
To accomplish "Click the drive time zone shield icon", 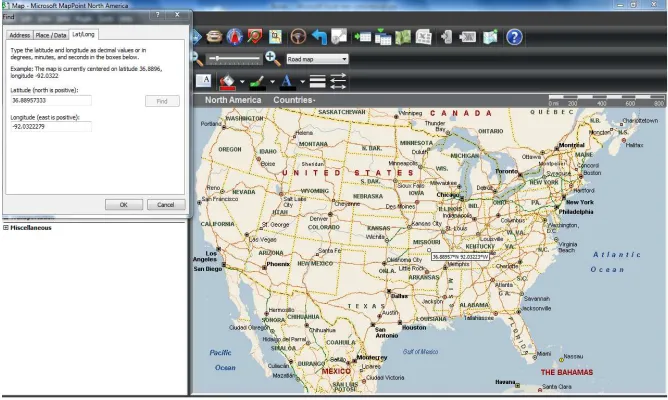I will coord(339,37).
